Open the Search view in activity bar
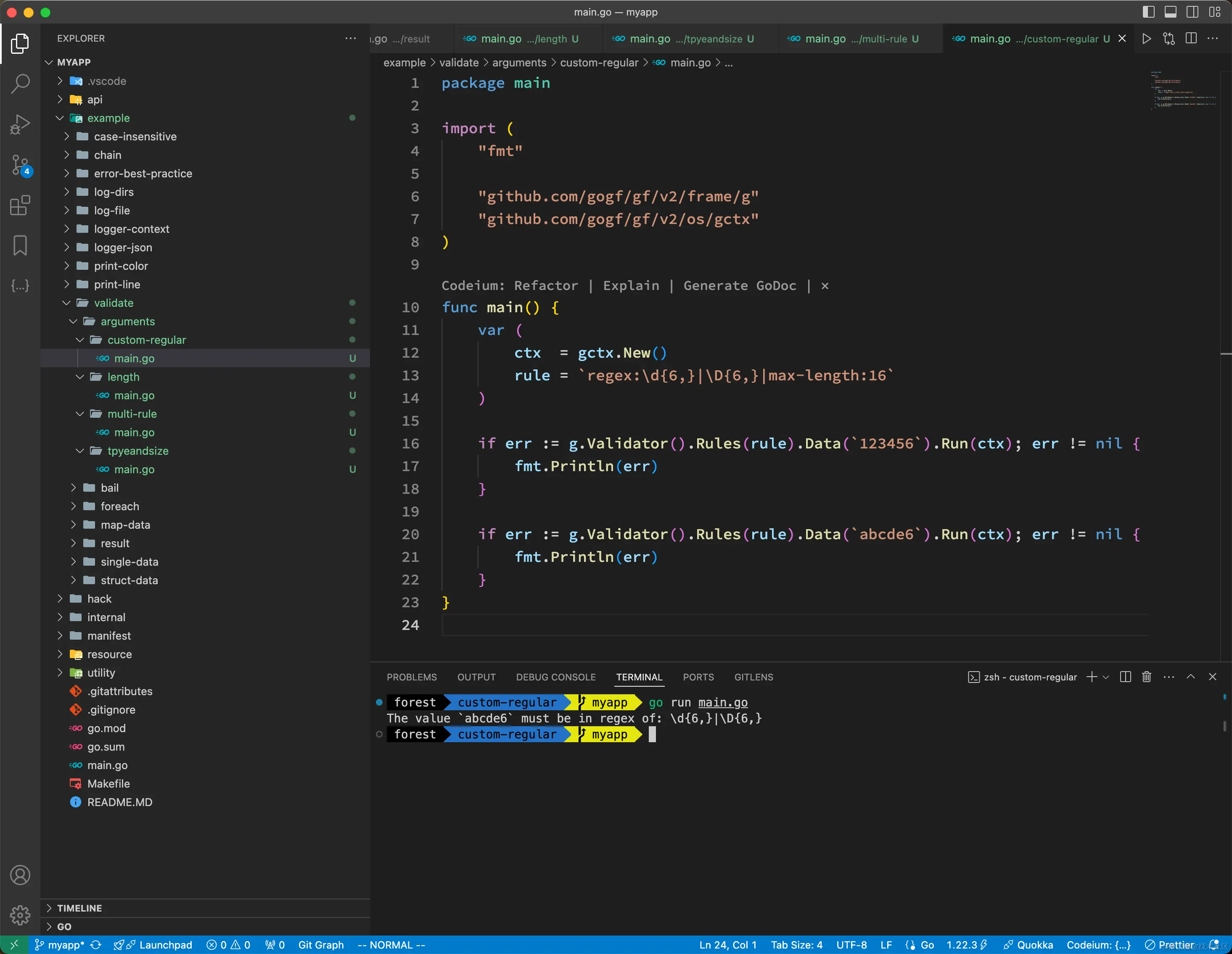1232x954 pixels. point(20,84)
